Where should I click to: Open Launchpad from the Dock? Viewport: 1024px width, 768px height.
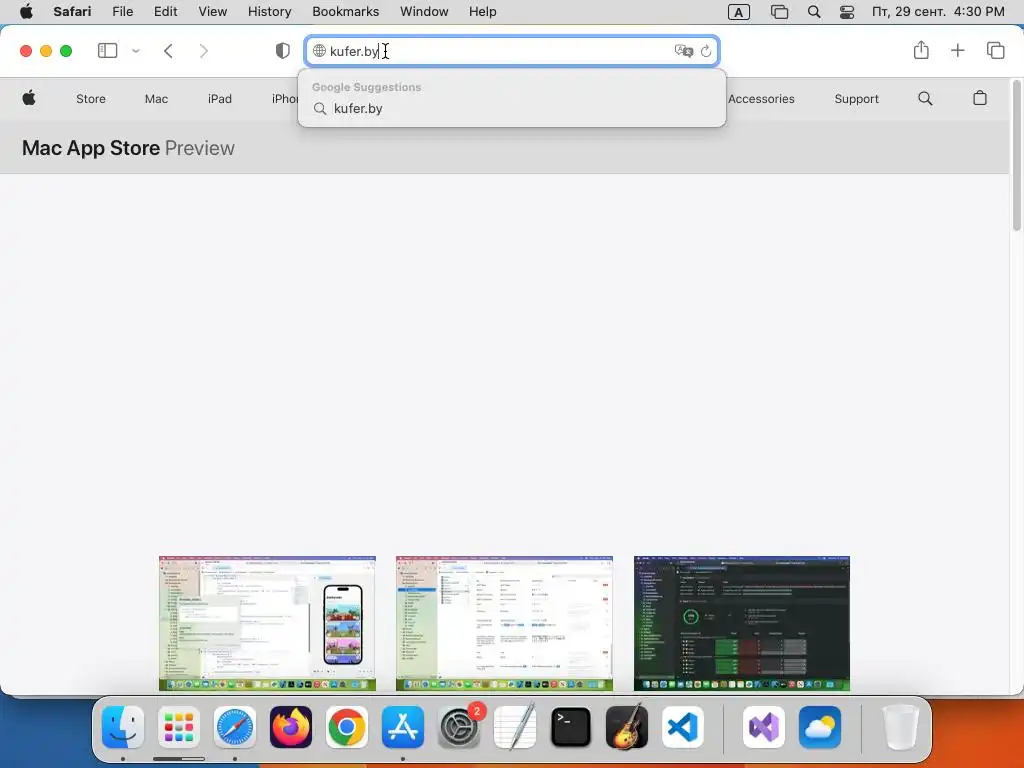tap(179, 727)
